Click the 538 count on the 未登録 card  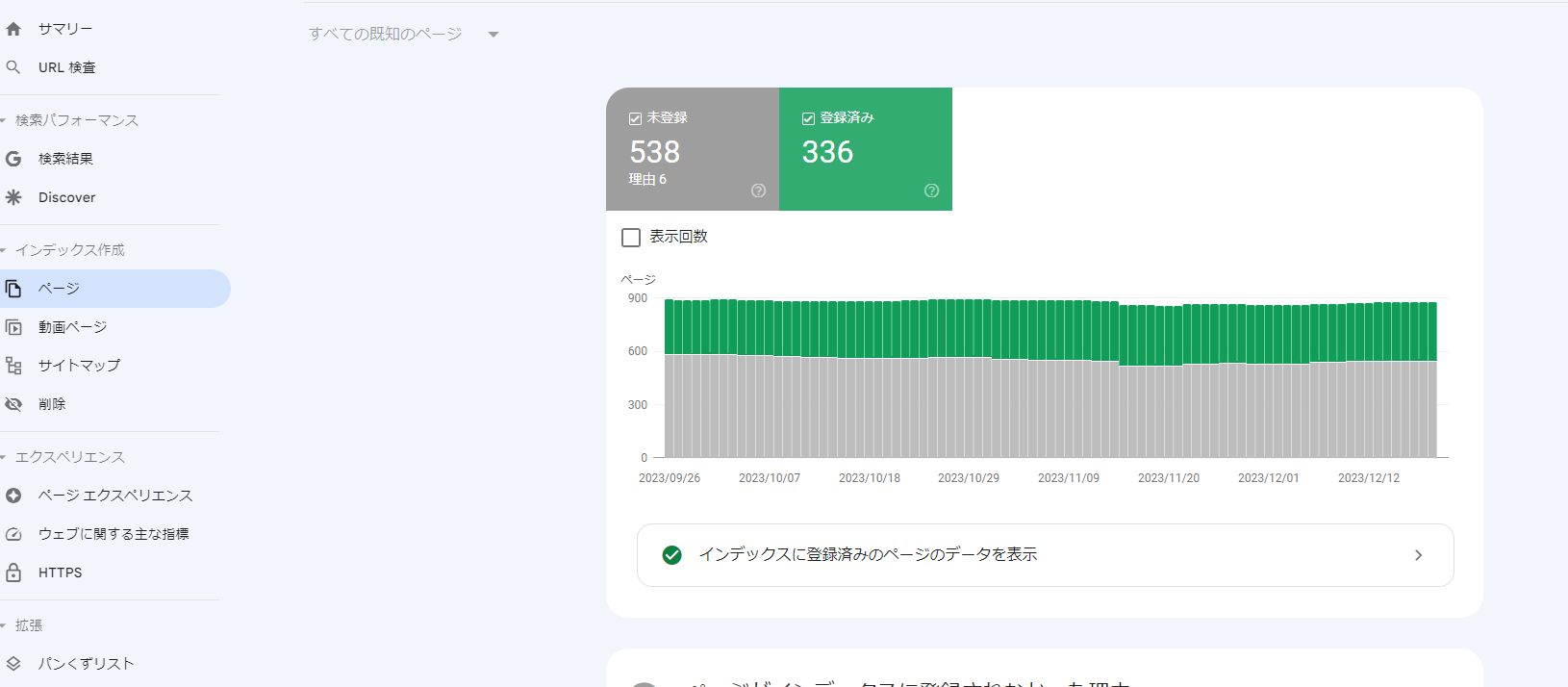pyautogui.click(x=655, y=152)
